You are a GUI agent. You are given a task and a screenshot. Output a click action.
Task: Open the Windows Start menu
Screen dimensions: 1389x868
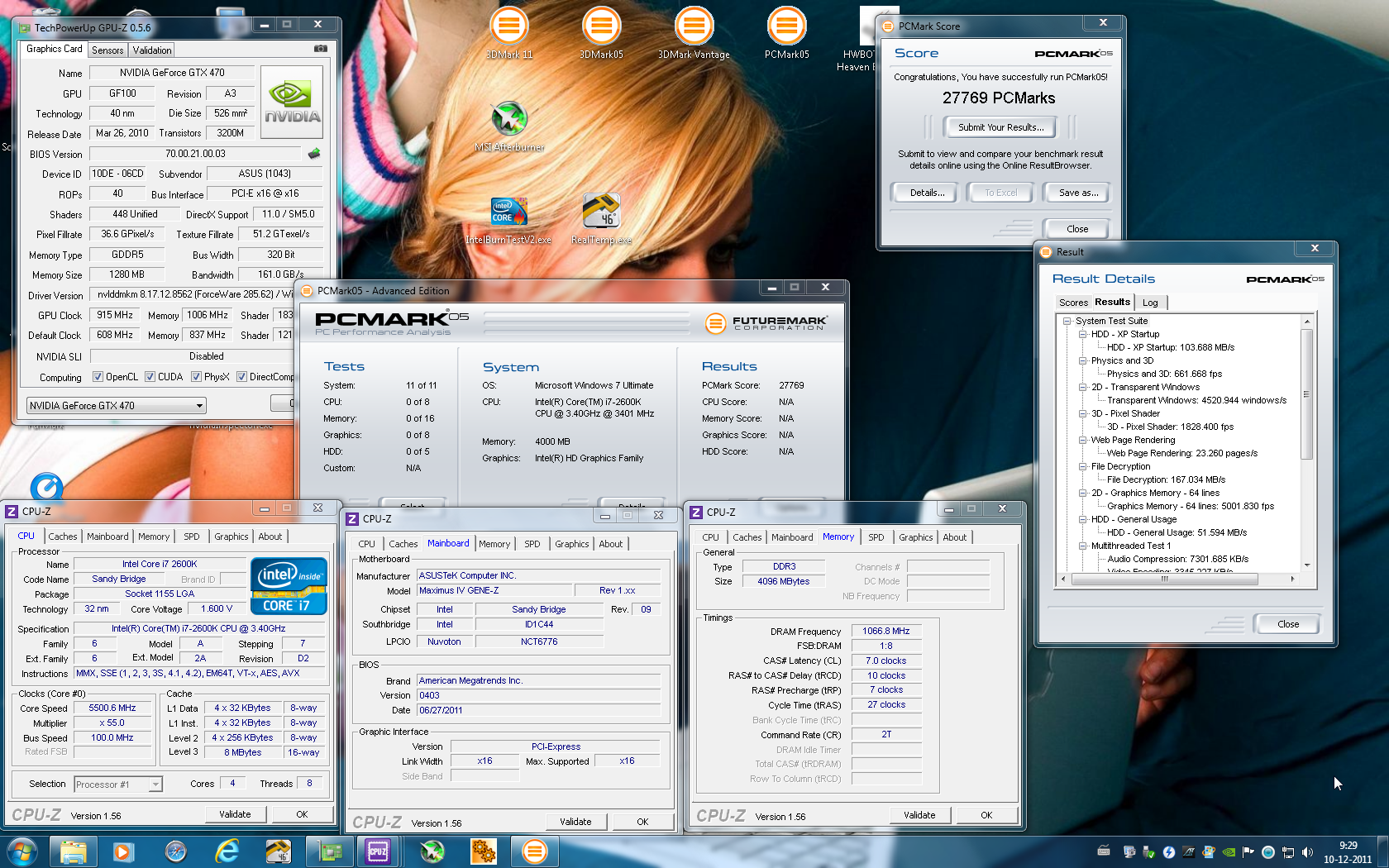point(21,851)
